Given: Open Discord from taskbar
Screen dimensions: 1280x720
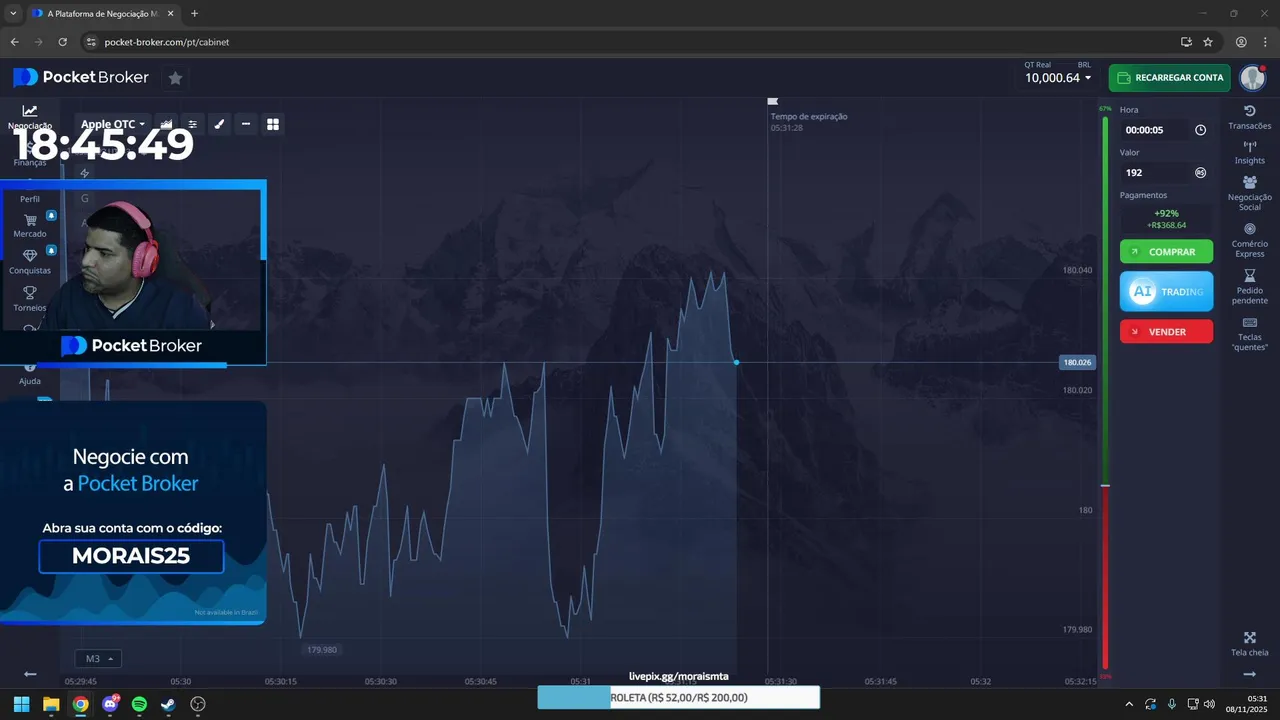Looking at the screenshot, I should [x=110, y=704].
